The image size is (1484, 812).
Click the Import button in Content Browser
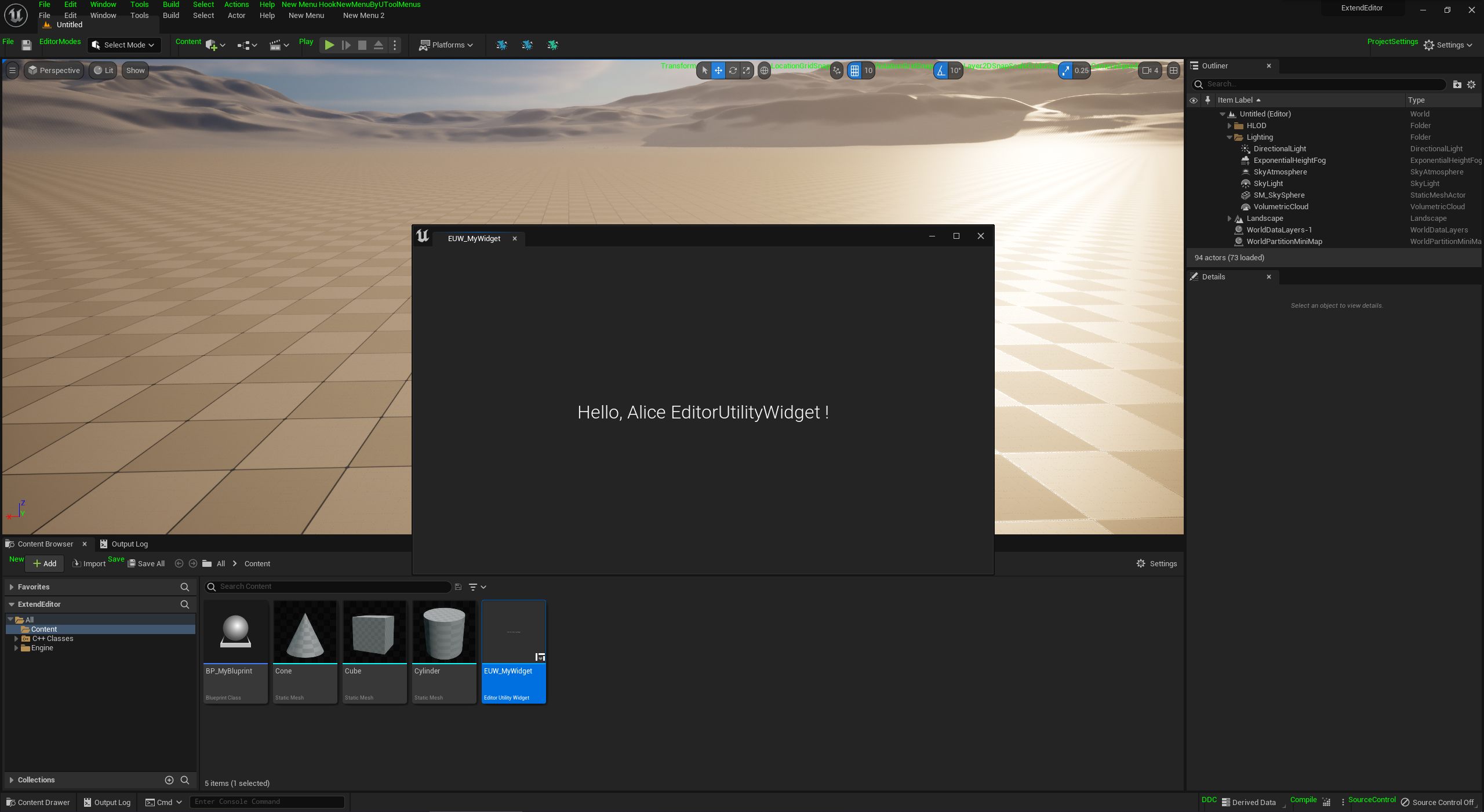click(x=89, y=563)
